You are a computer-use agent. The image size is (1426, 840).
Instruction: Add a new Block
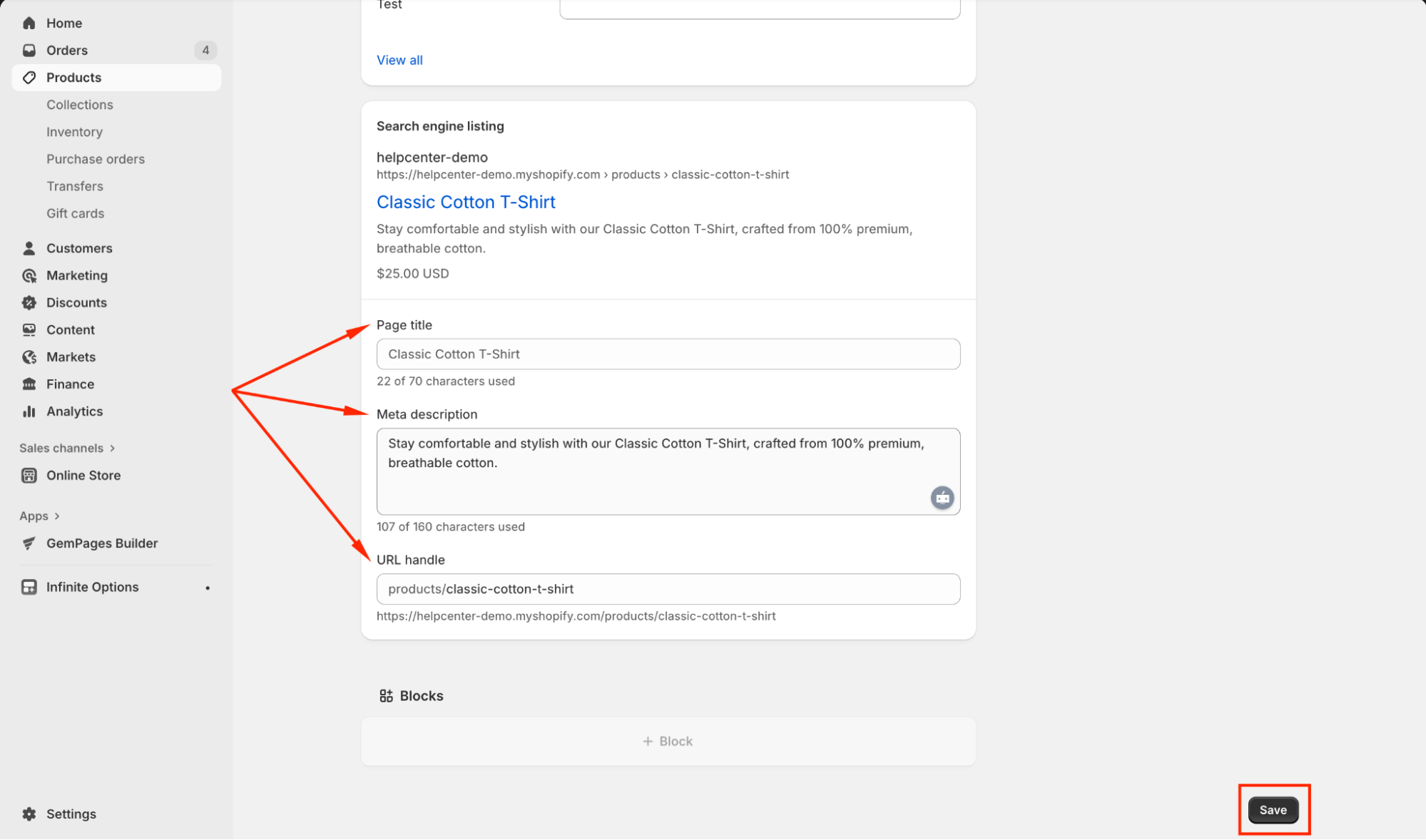click(x=668, y=741)
